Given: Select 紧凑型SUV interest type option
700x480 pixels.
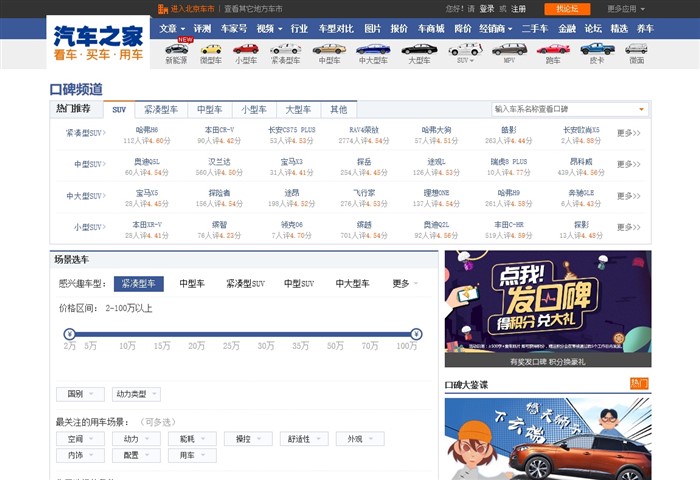Looking at the screenshot, I should (246, 284).
